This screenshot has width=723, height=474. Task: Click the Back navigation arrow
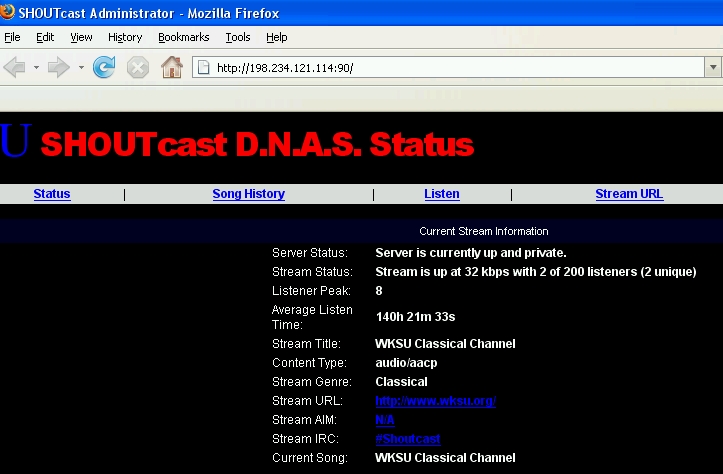[x=14, y=68]
